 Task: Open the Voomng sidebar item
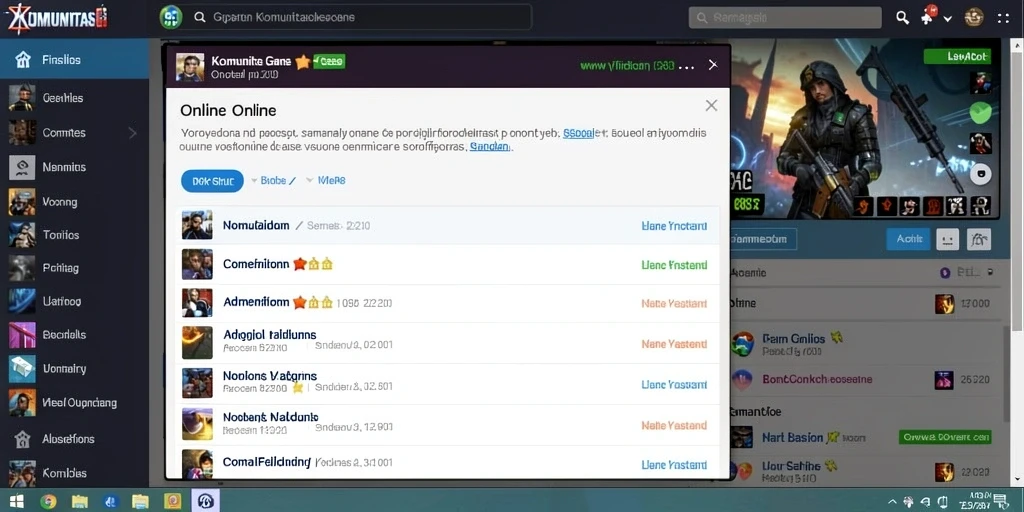74,202
